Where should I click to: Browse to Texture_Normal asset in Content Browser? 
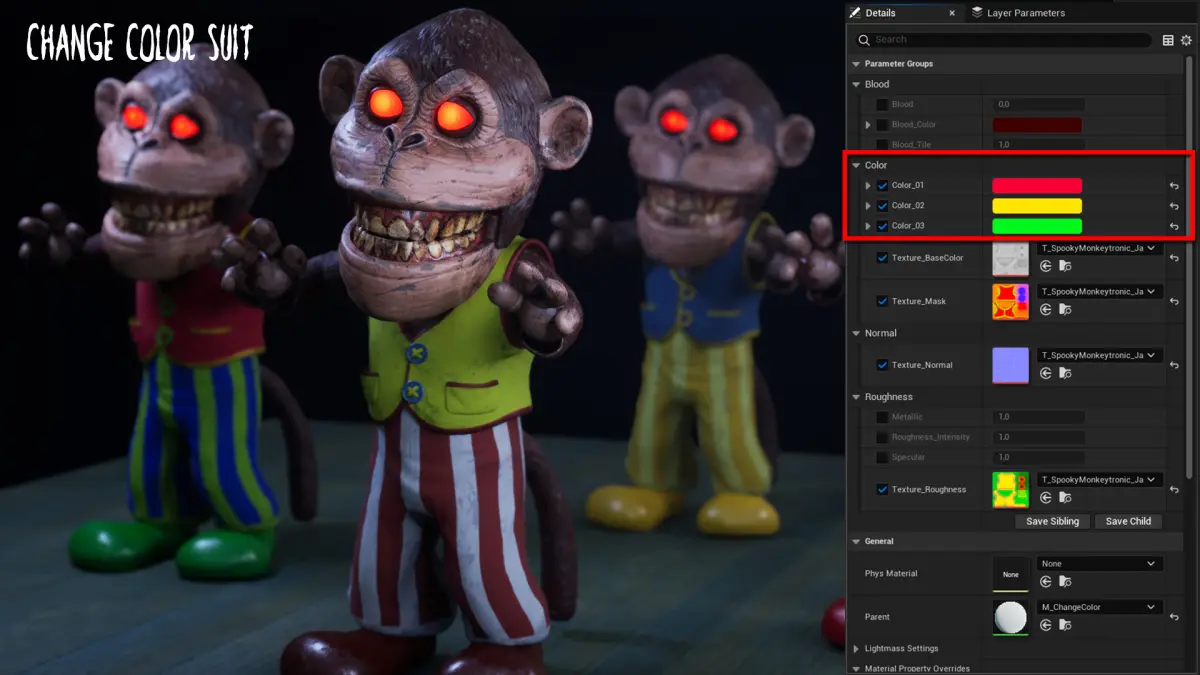[x=1065, y=373]
